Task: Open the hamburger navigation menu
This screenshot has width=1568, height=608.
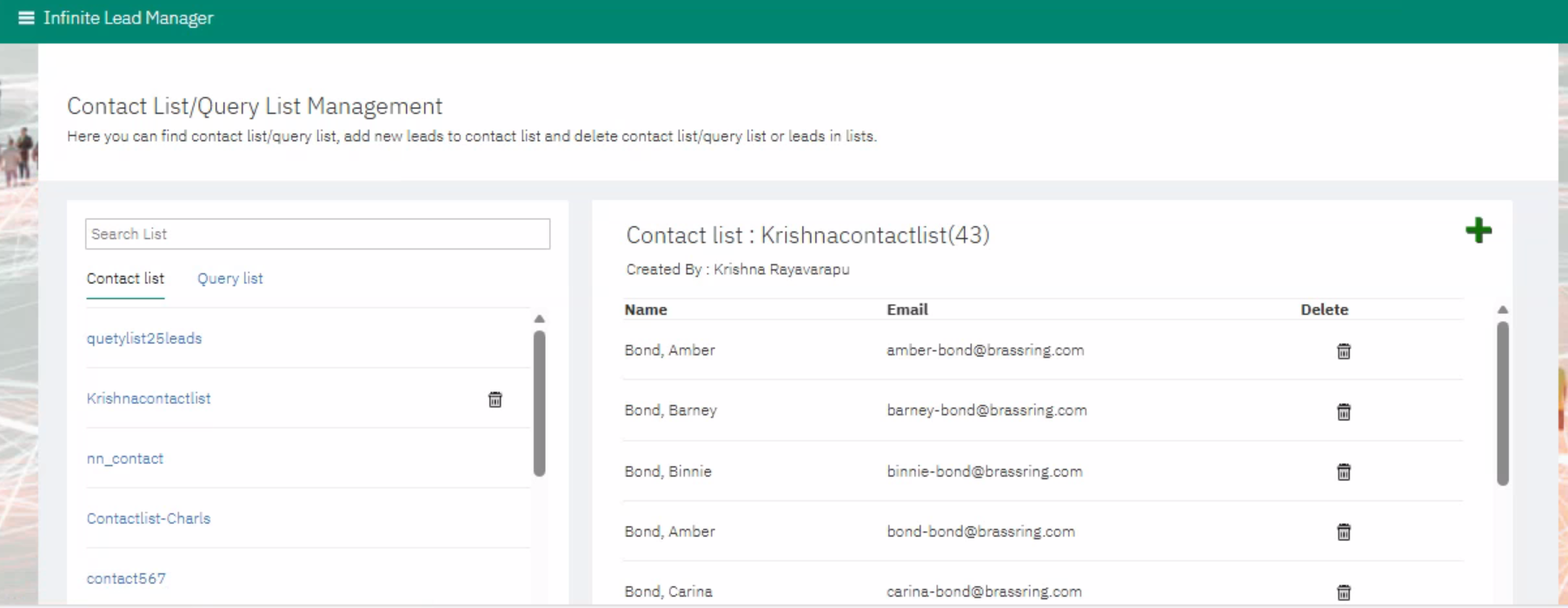Action: tap(26, 18)
